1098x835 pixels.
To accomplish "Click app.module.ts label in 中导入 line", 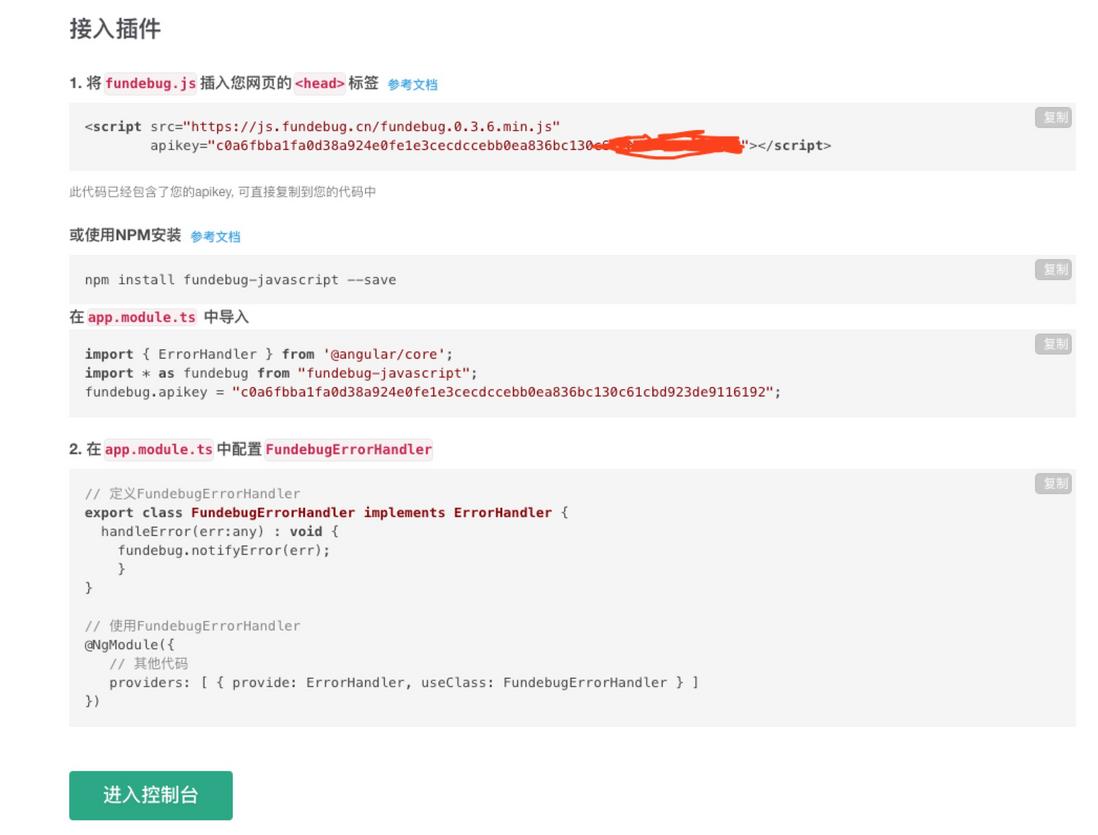I will pos(141,317).
